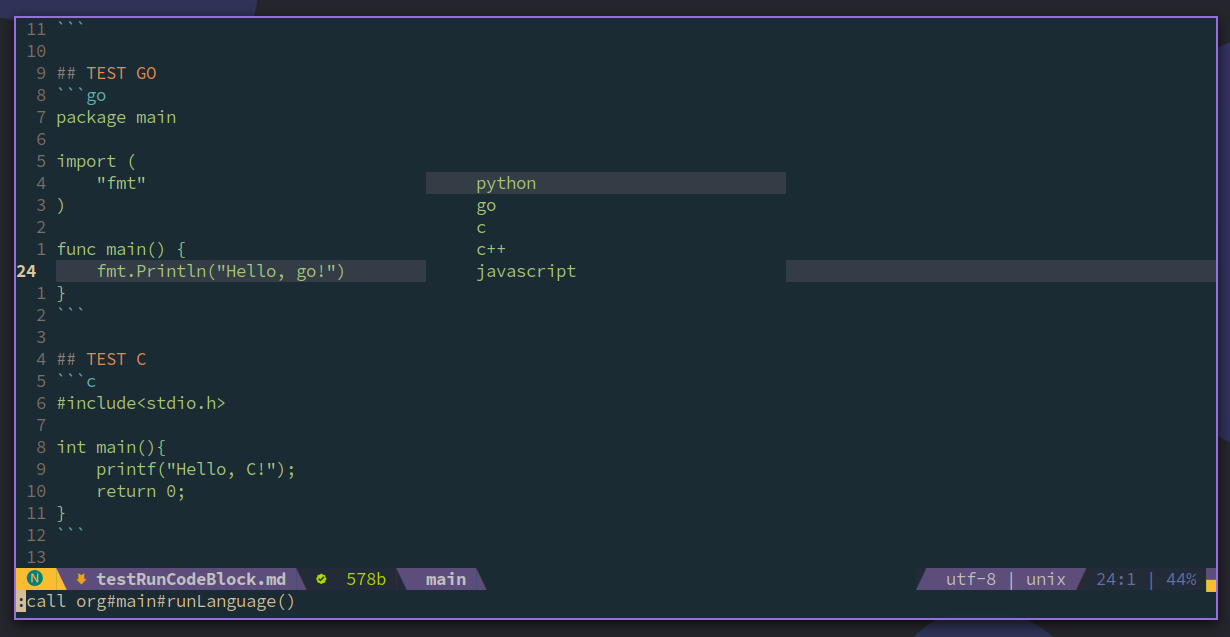Click the fmt.Println("Hello, go!") line
Screen dimensions: 1230x637
pyautogui.click(x=221, y=271)
